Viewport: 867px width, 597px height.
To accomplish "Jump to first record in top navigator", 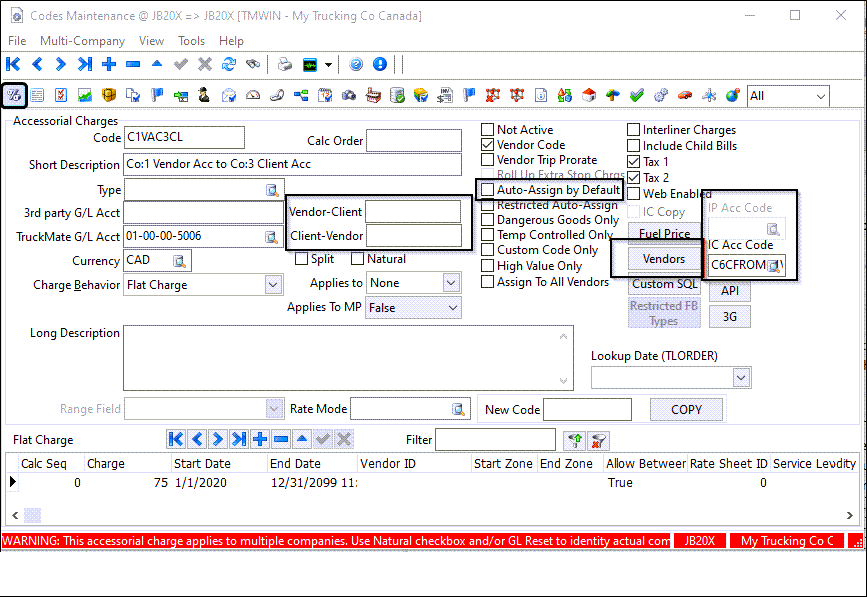I will click(x=13, y=64).
